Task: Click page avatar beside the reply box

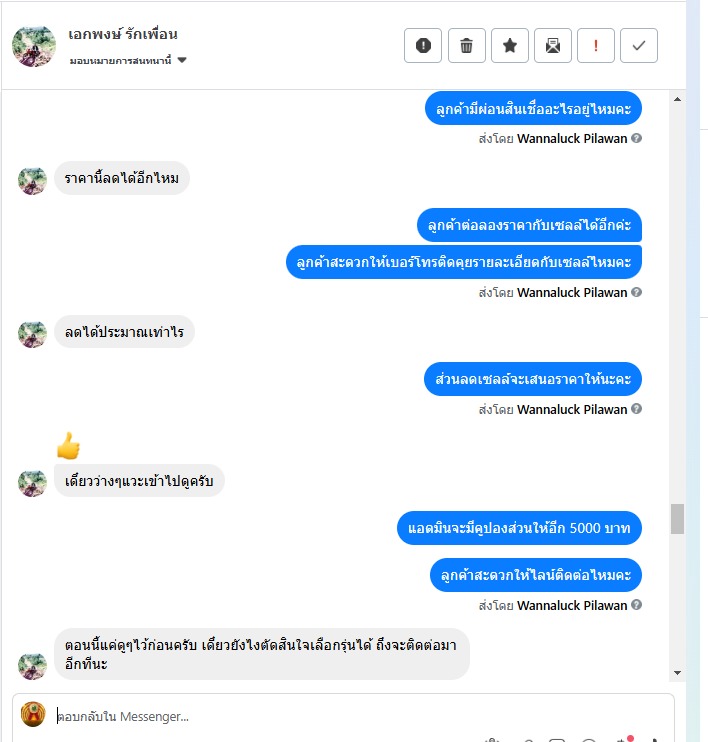Action: [33, 714]
